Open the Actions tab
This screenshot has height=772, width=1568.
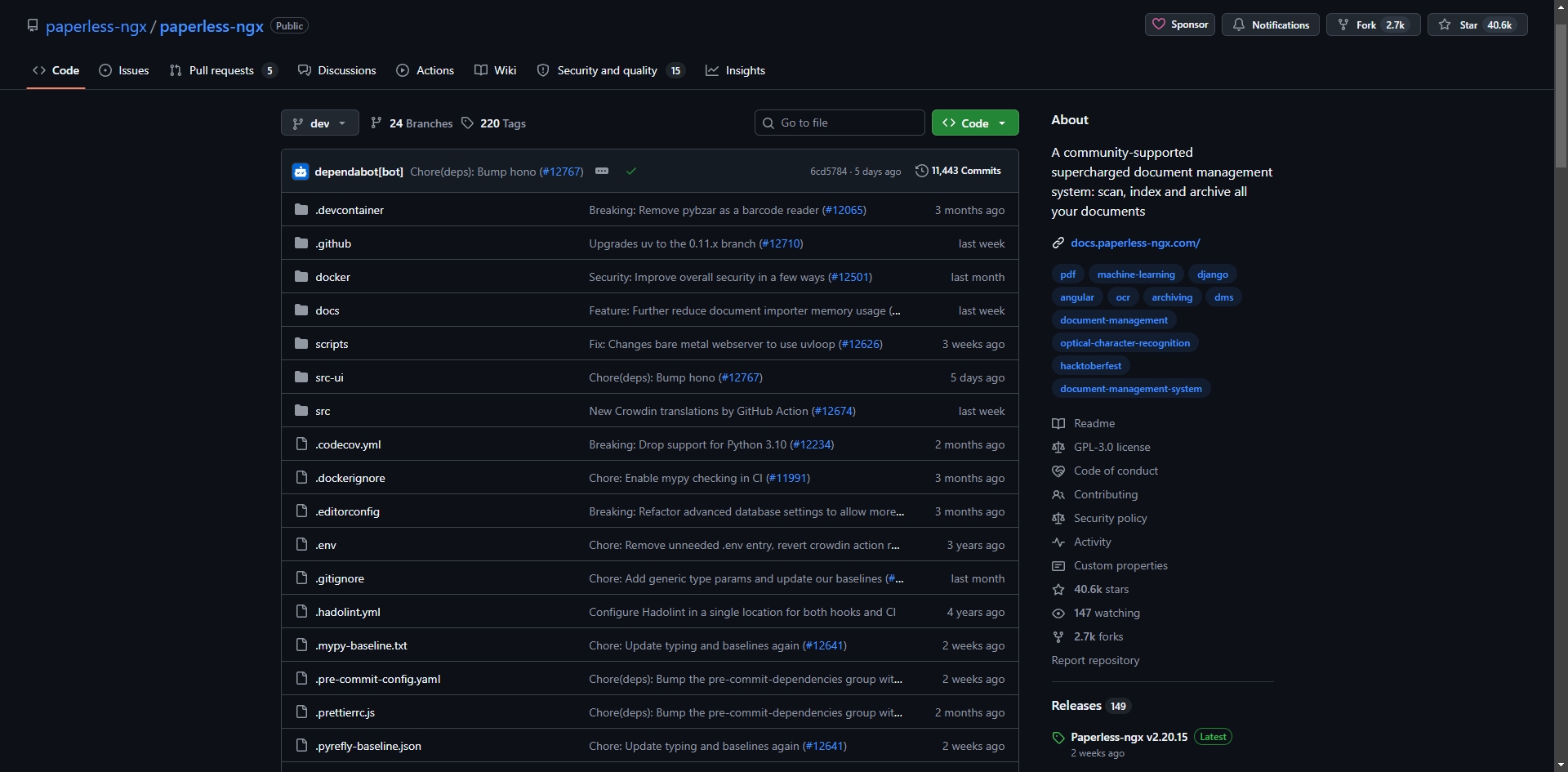coord(425,70)
